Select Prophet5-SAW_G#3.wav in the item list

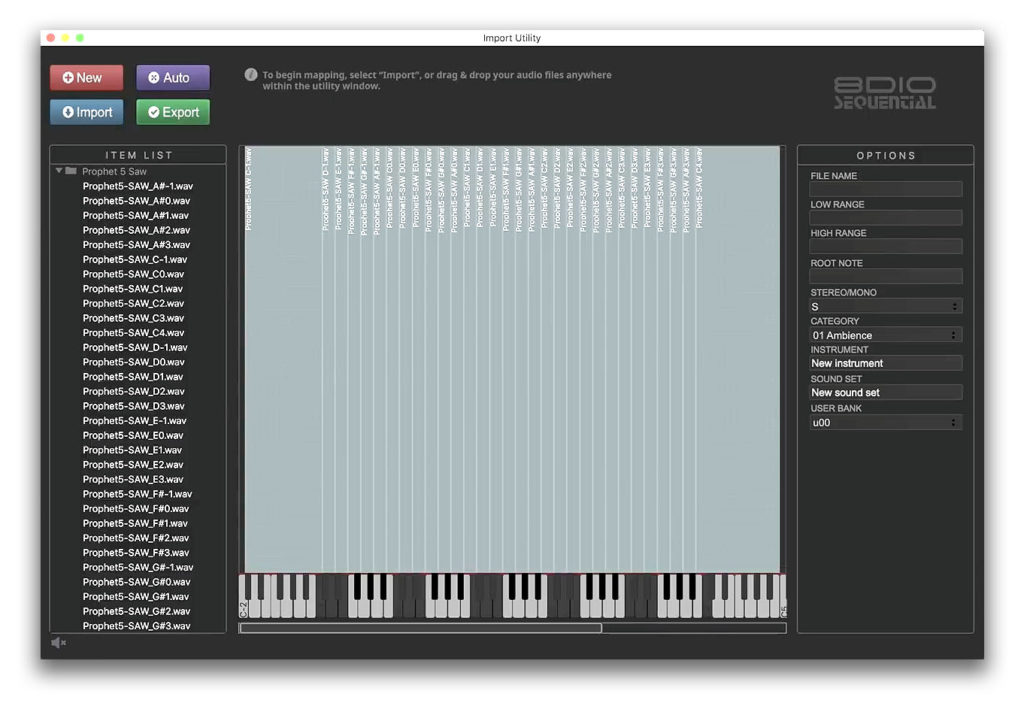tap(135, 626)
